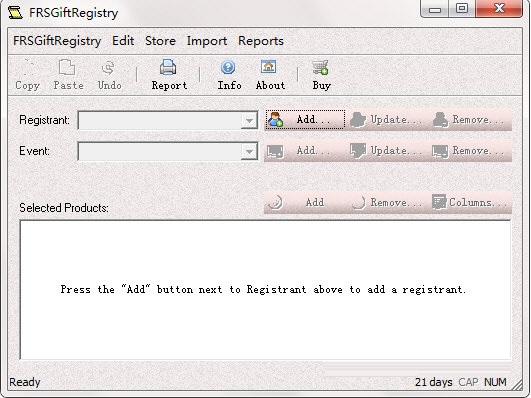Click Add button in Event row
Viewport: 531px width, 398px height.
click(305, 150)
